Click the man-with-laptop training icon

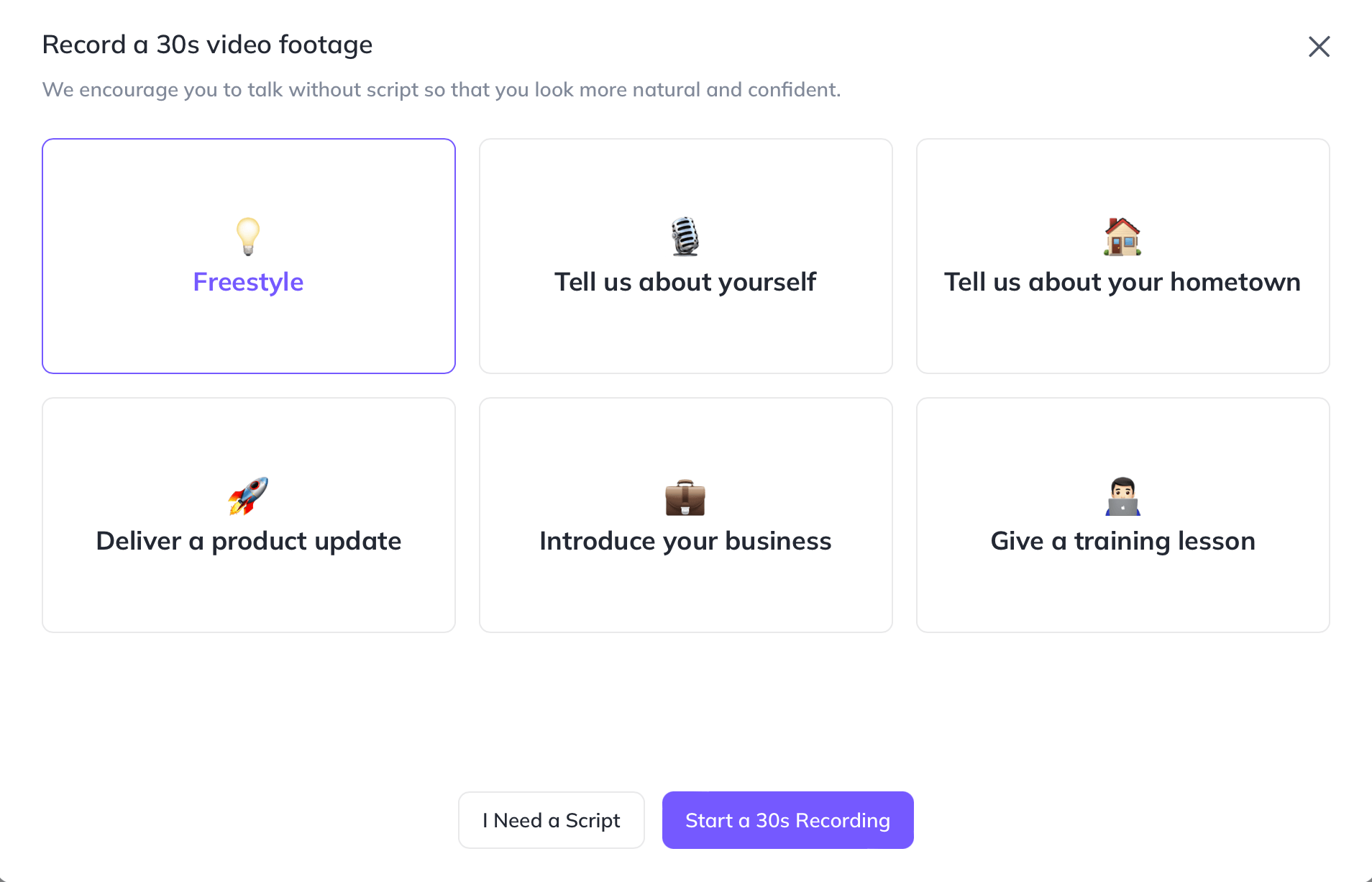pos(1122,496)
